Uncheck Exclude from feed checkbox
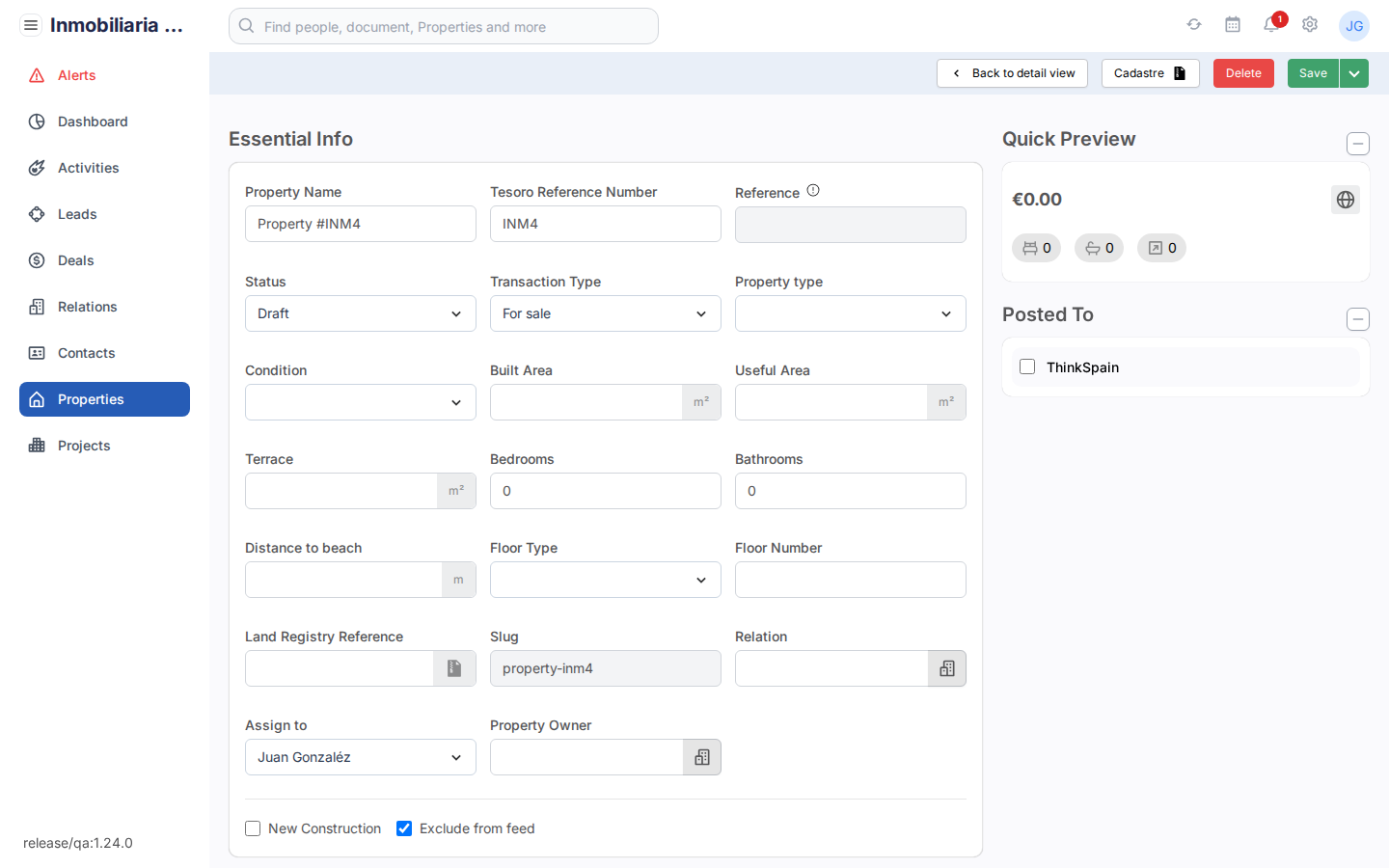Viewport: 1389px width, 868px height. 404,828
